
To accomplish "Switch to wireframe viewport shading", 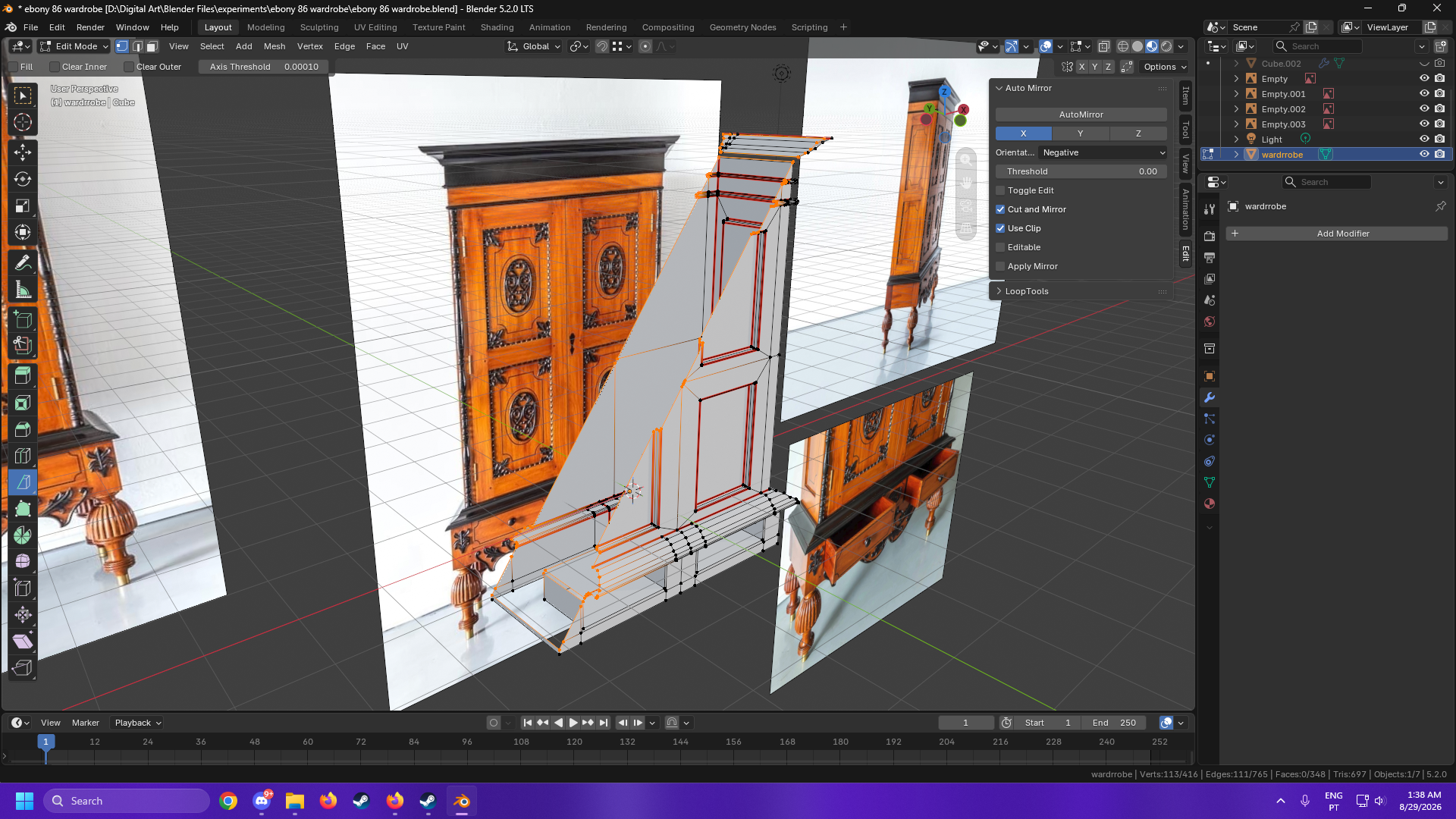I will click(x=1123, y=46).
